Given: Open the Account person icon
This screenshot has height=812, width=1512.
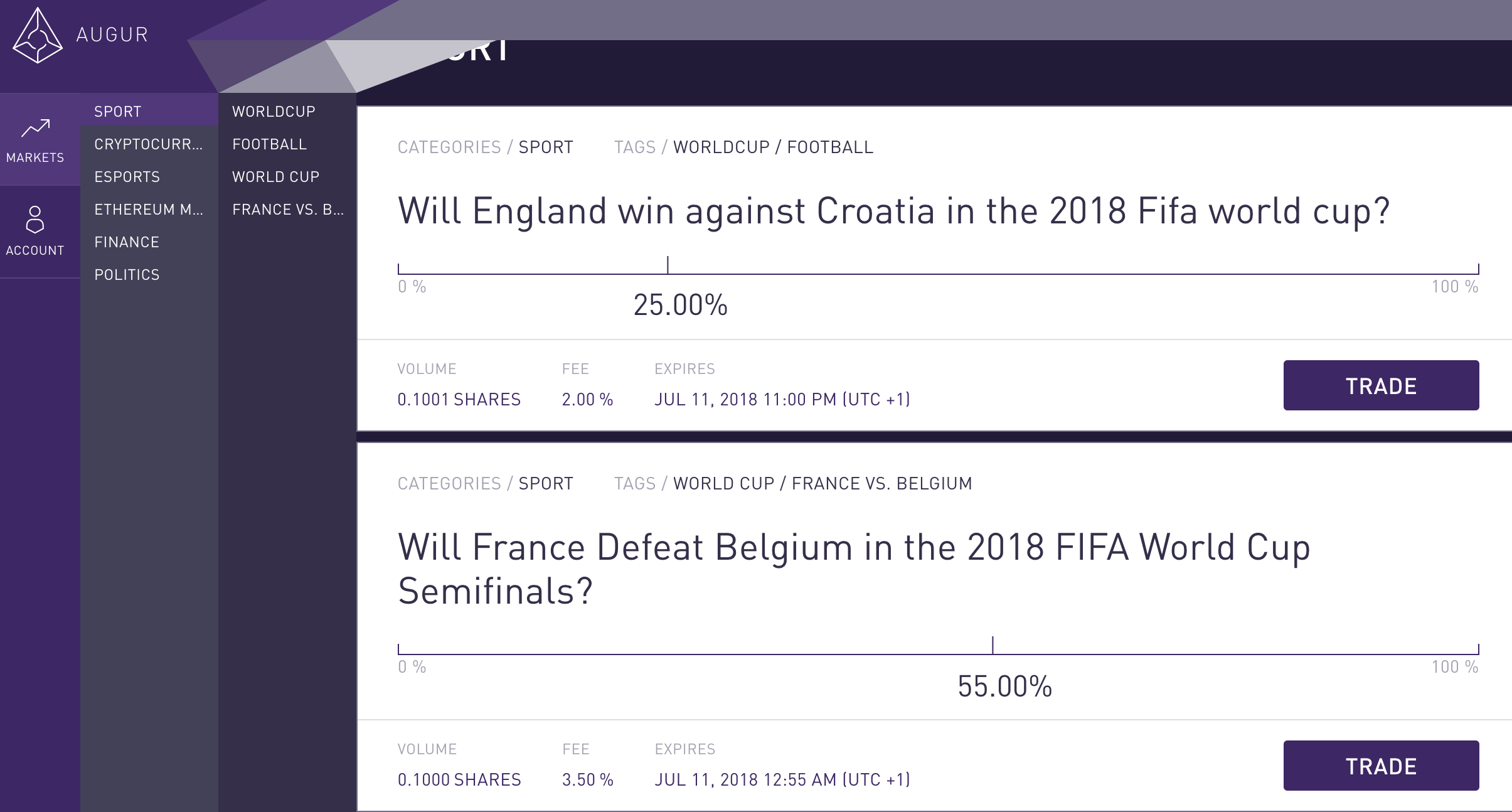Looking at the screenshot, I should click(35, 220).
